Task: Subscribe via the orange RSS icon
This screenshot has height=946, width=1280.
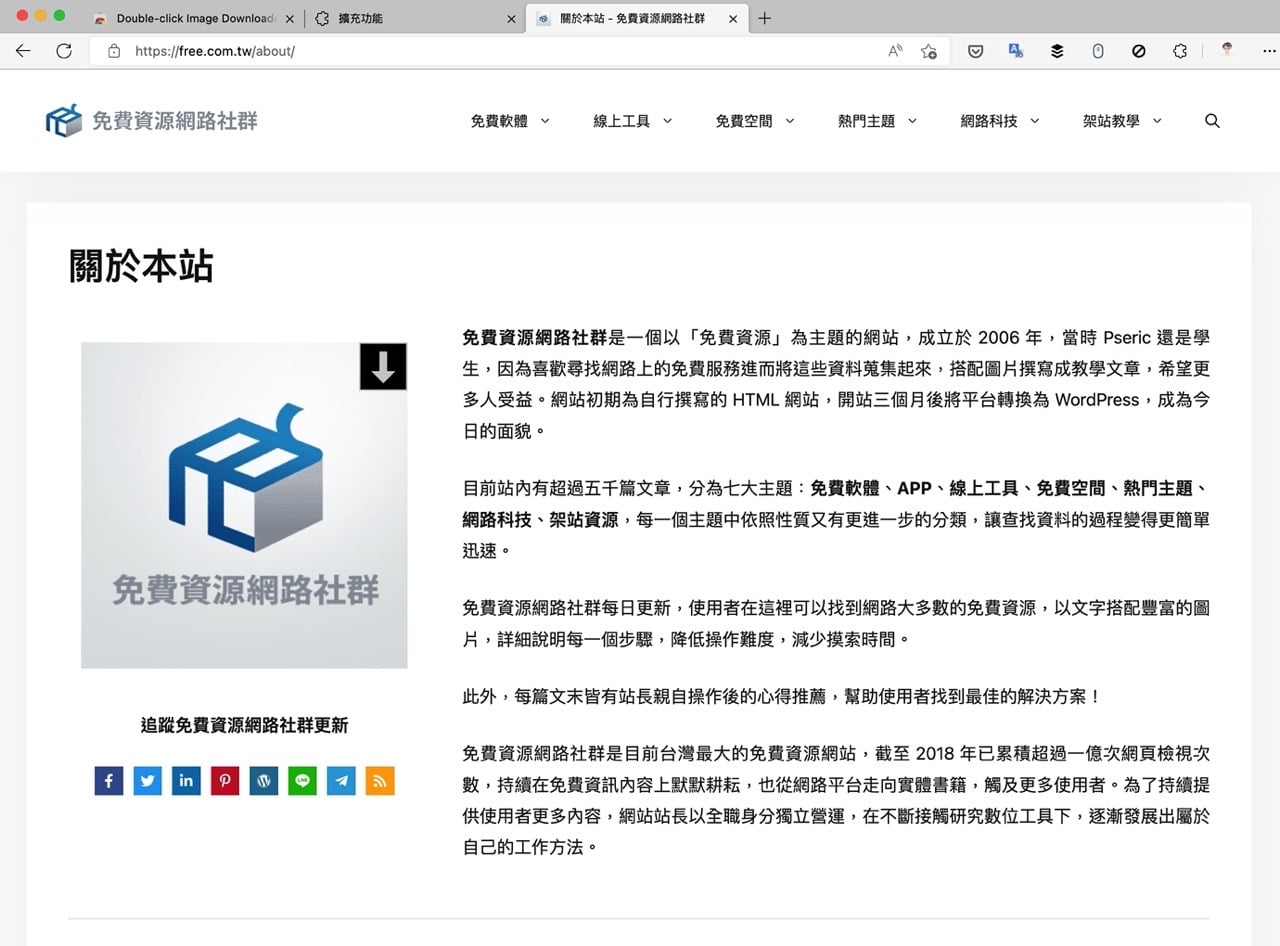Action: pos(380,781)
